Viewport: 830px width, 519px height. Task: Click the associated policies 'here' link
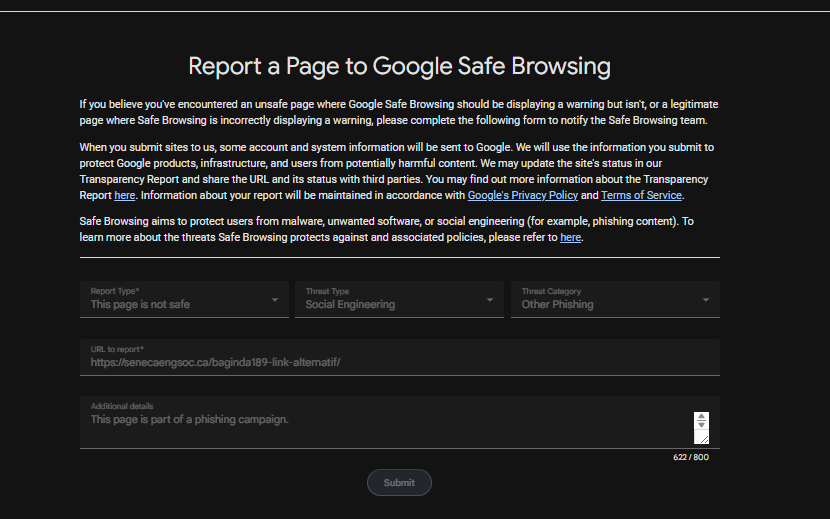coord(570,237)
